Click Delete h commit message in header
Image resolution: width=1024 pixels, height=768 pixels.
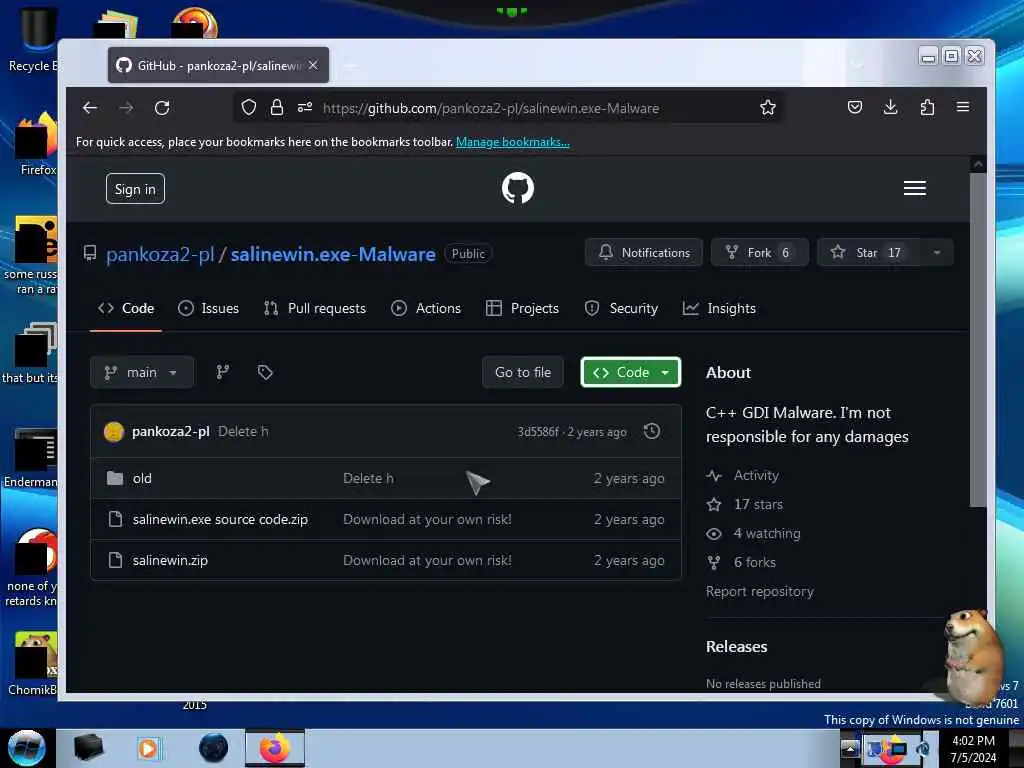pos(243,432)
